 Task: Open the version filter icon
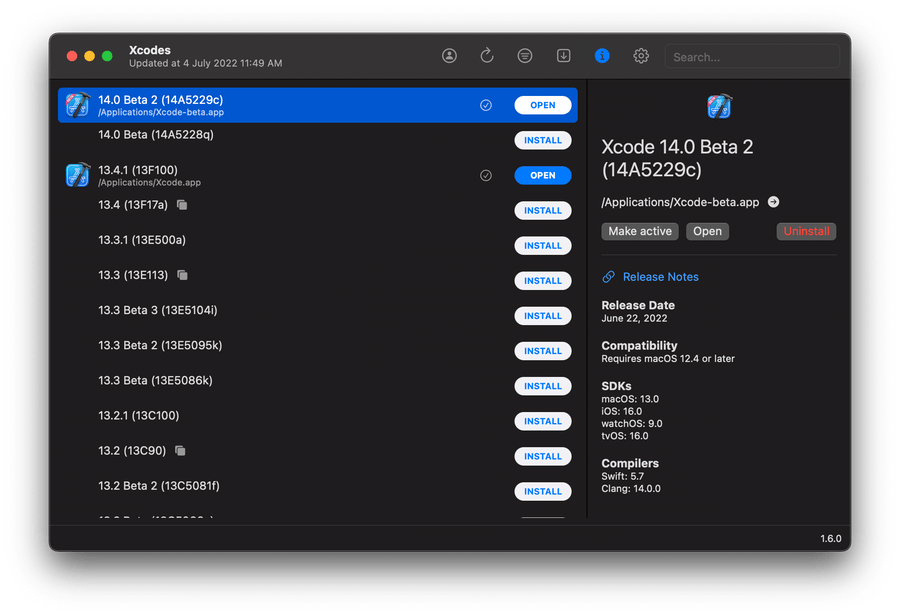click(525, 56)
